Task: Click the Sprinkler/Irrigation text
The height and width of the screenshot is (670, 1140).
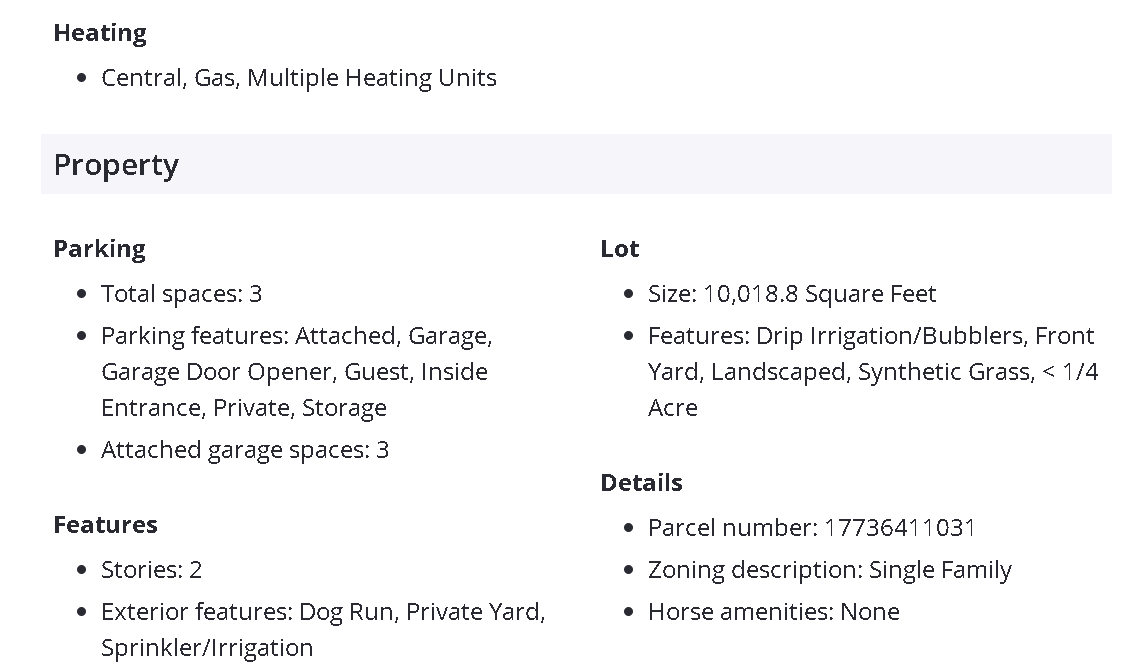Action: click(x=207, y=648)
